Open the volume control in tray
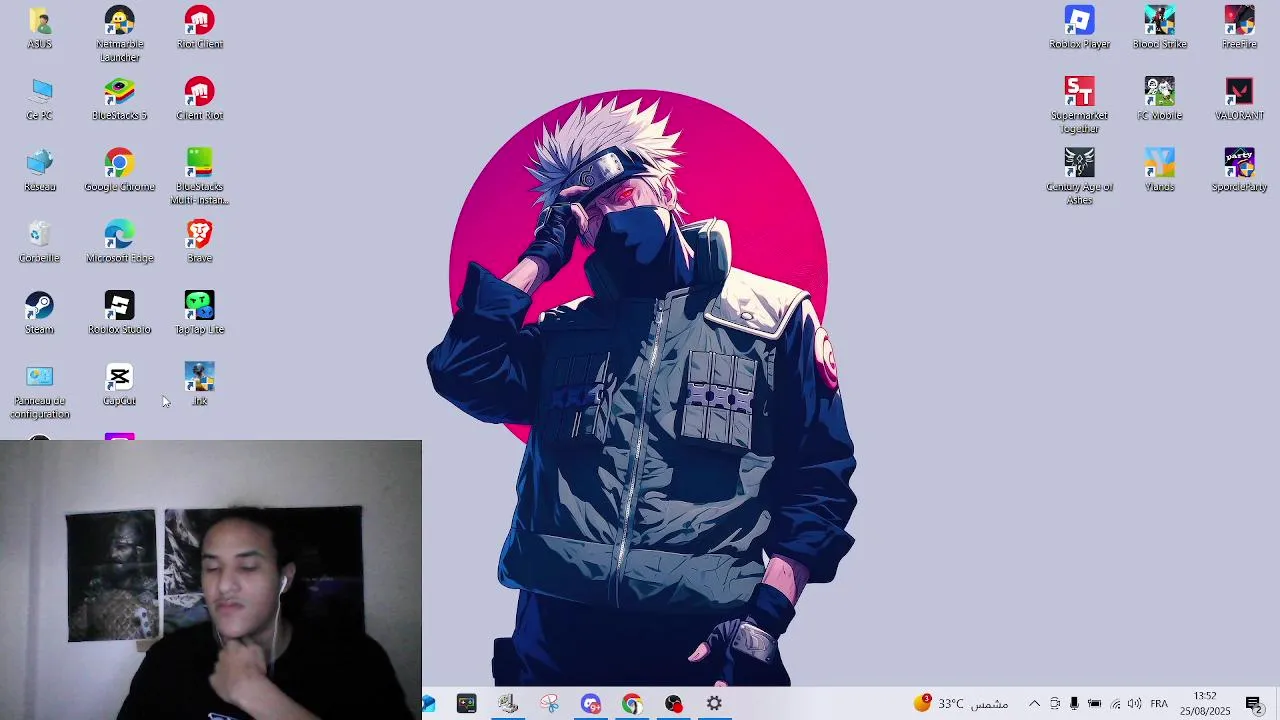The height and width of the screenshot is (720, 1280). click(x=1134, y=704)
